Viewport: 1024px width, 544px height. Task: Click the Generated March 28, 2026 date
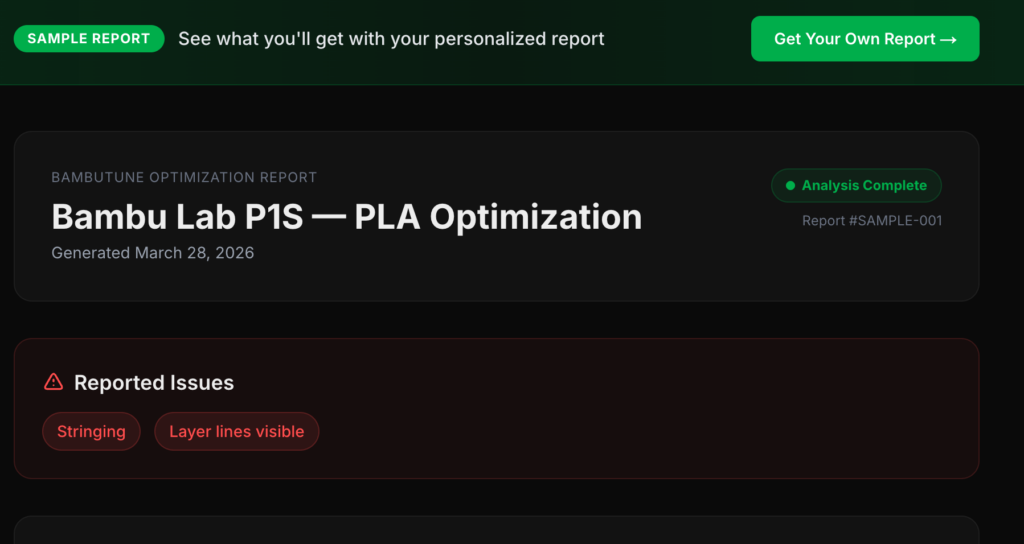153,253
